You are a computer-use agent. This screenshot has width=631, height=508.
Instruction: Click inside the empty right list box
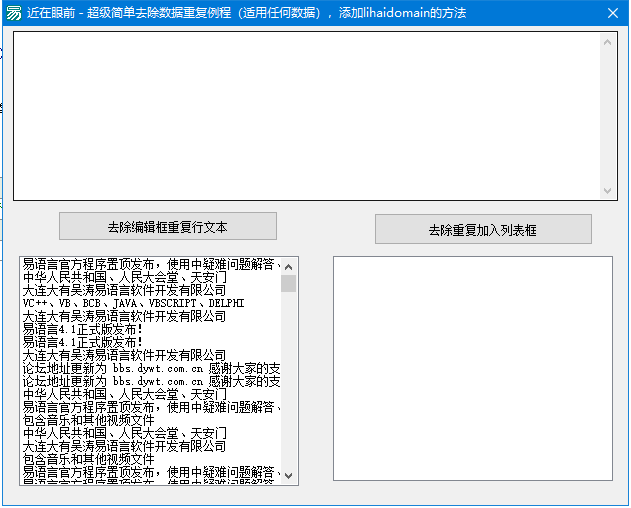pos(473,368)
